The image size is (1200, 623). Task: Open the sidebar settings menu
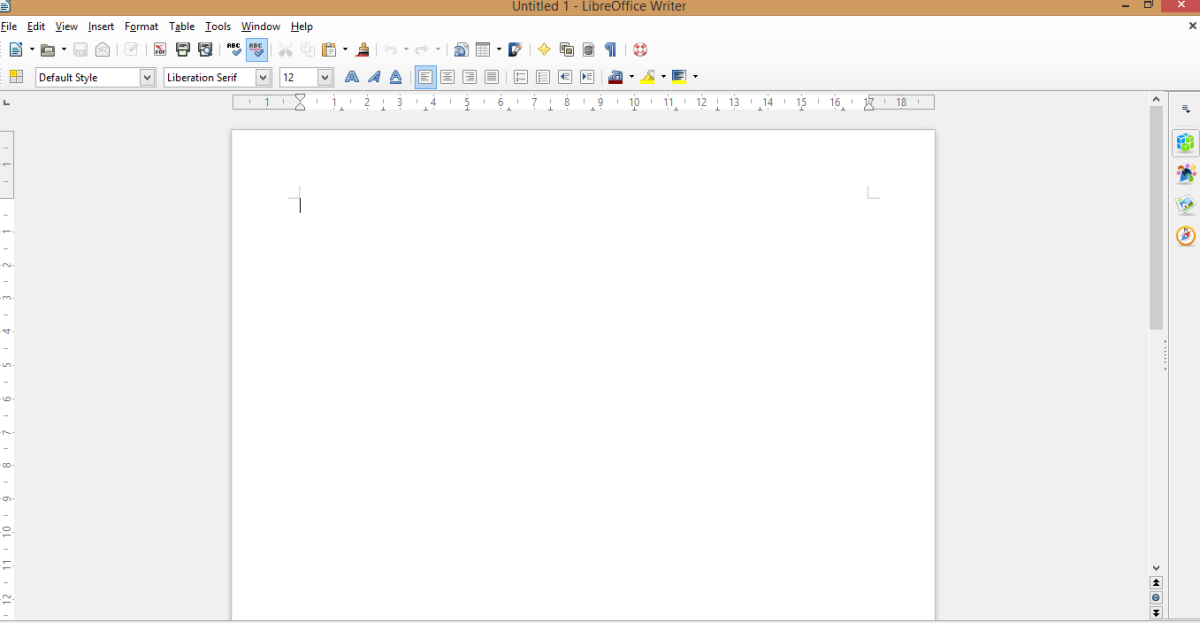(x=1186, y=108)
